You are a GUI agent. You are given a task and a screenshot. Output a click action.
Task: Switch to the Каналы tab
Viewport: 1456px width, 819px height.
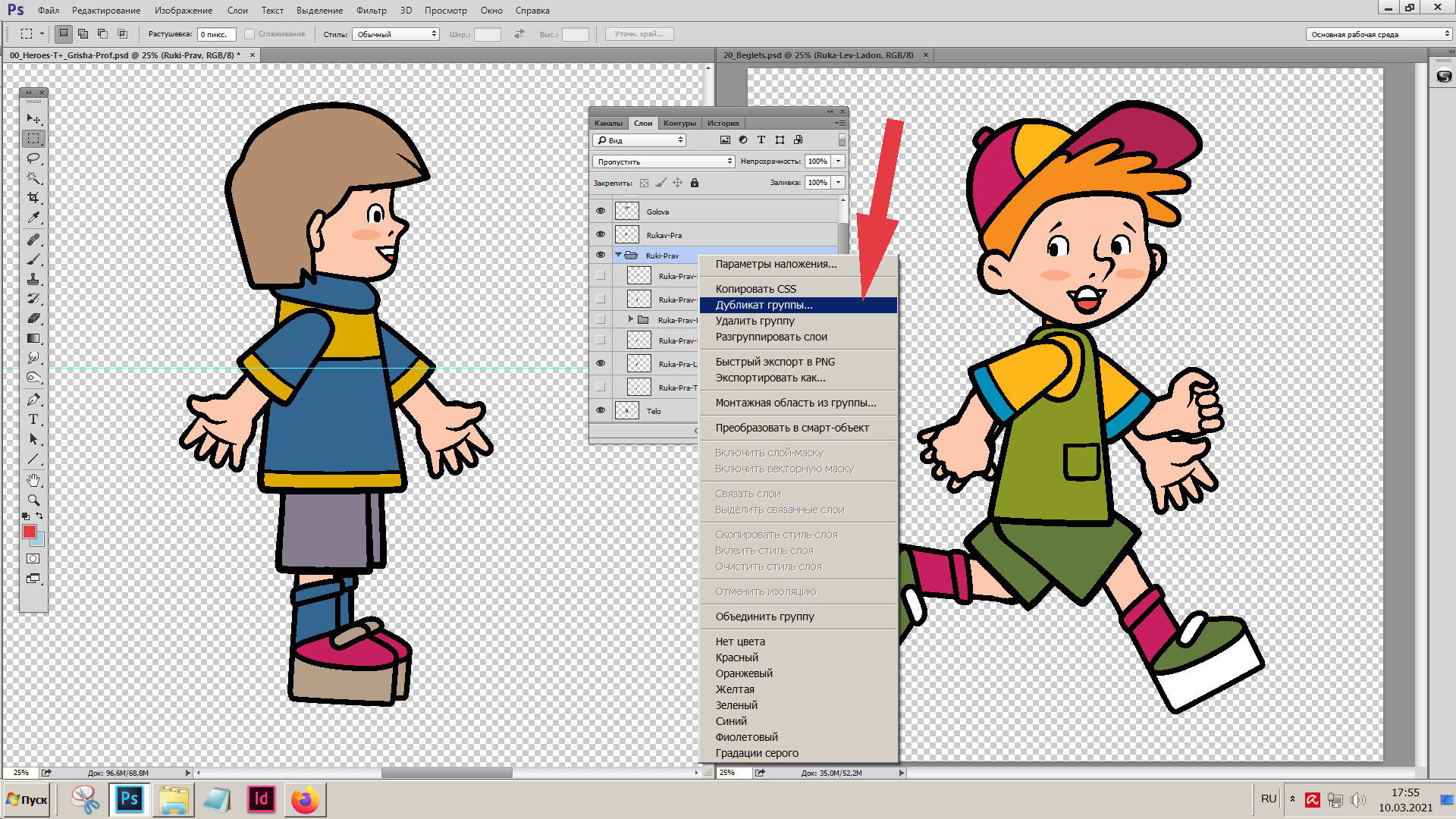[608, 123]
